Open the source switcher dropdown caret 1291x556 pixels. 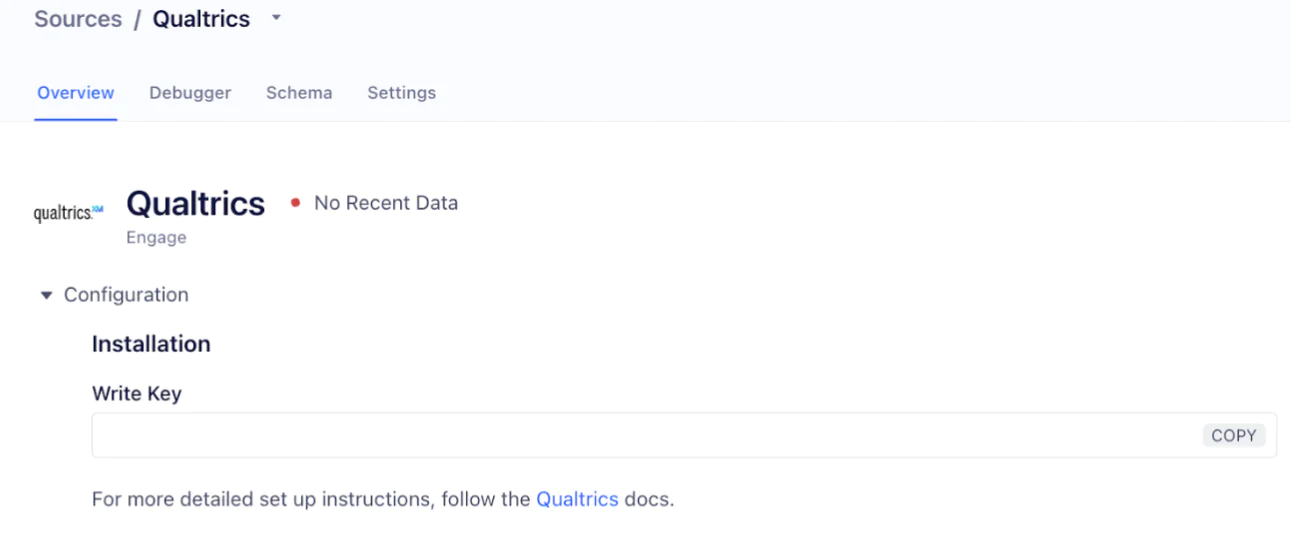[277, 18]
